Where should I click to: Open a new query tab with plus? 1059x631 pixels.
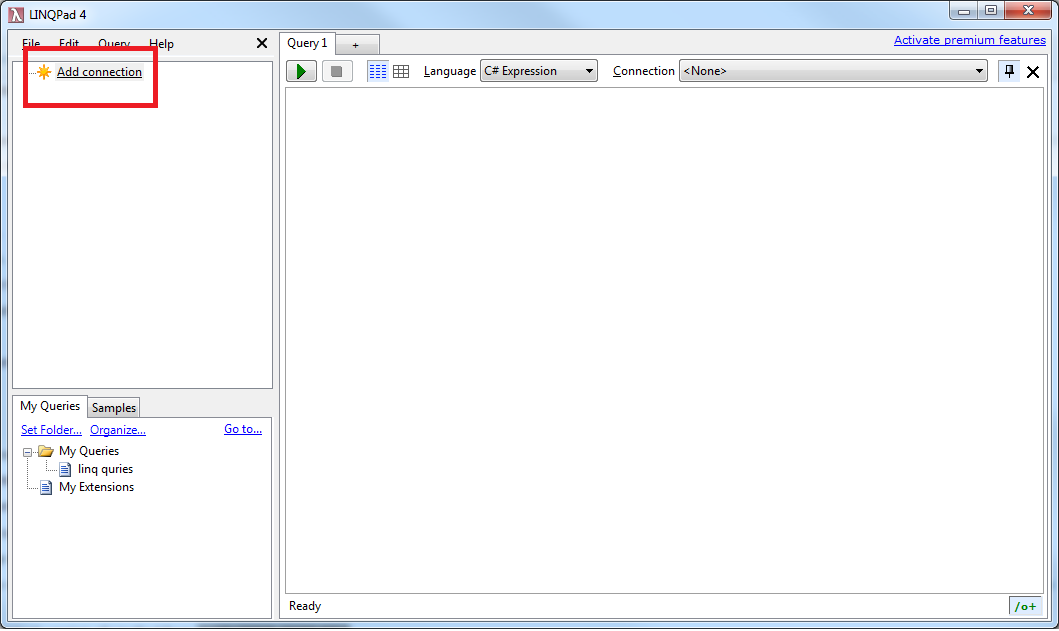[x=355, y=45]
